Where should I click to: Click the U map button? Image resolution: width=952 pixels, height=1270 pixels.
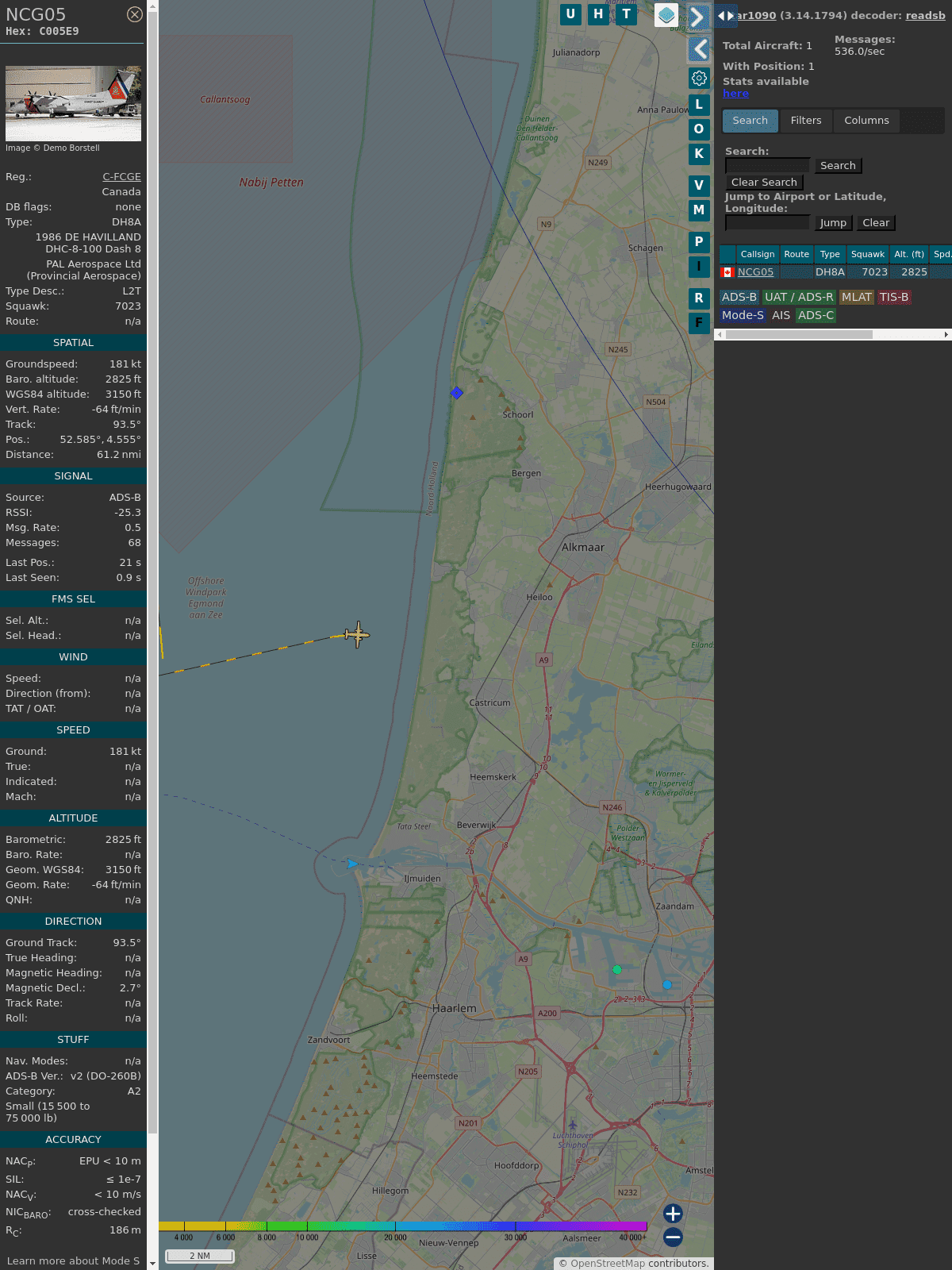tap(570, 14)
